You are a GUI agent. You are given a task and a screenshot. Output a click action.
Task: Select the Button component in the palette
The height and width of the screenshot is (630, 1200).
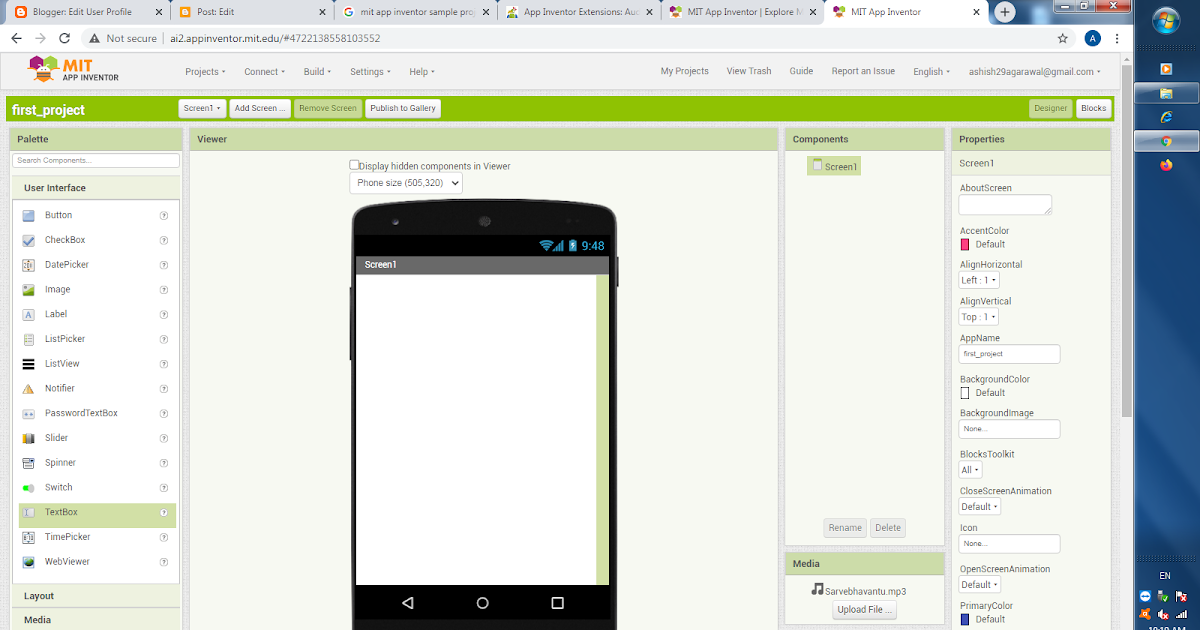58,215
